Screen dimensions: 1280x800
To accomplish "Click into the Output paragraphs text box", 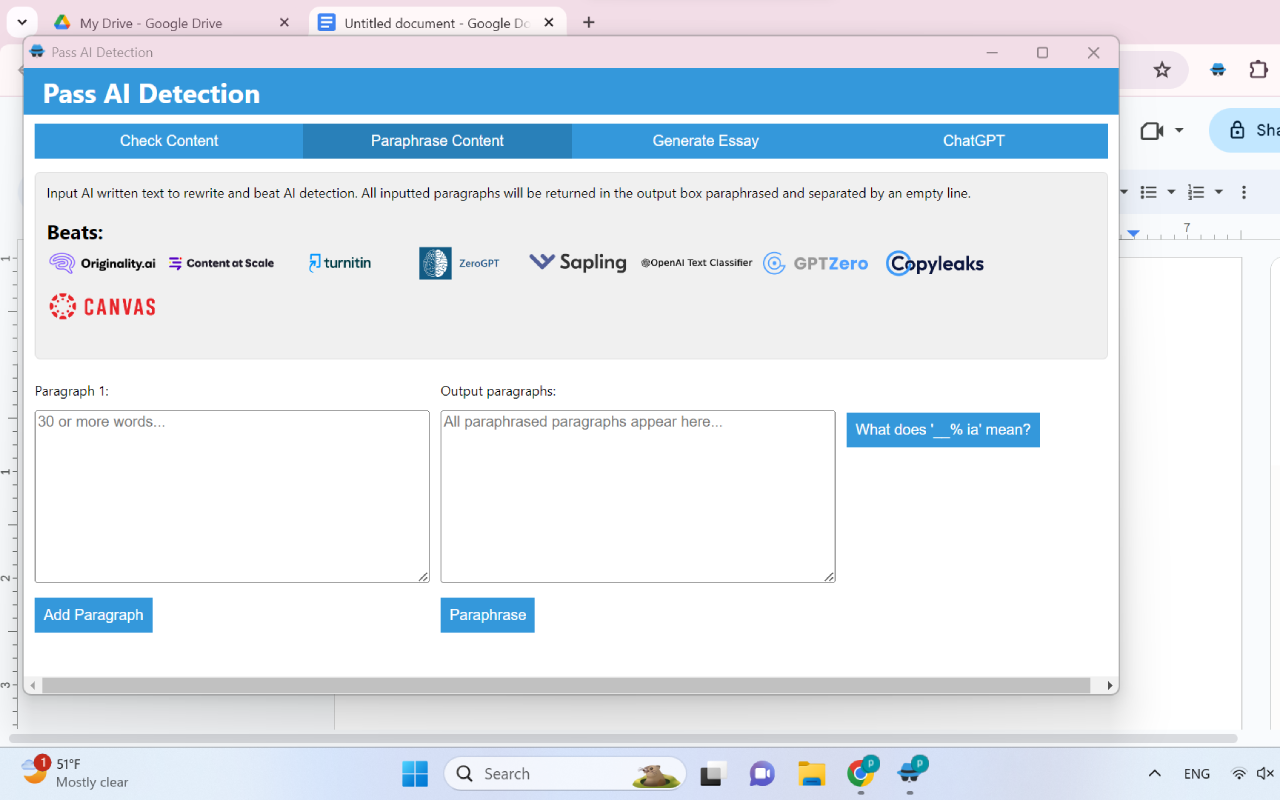I will [x=638, y=496].
